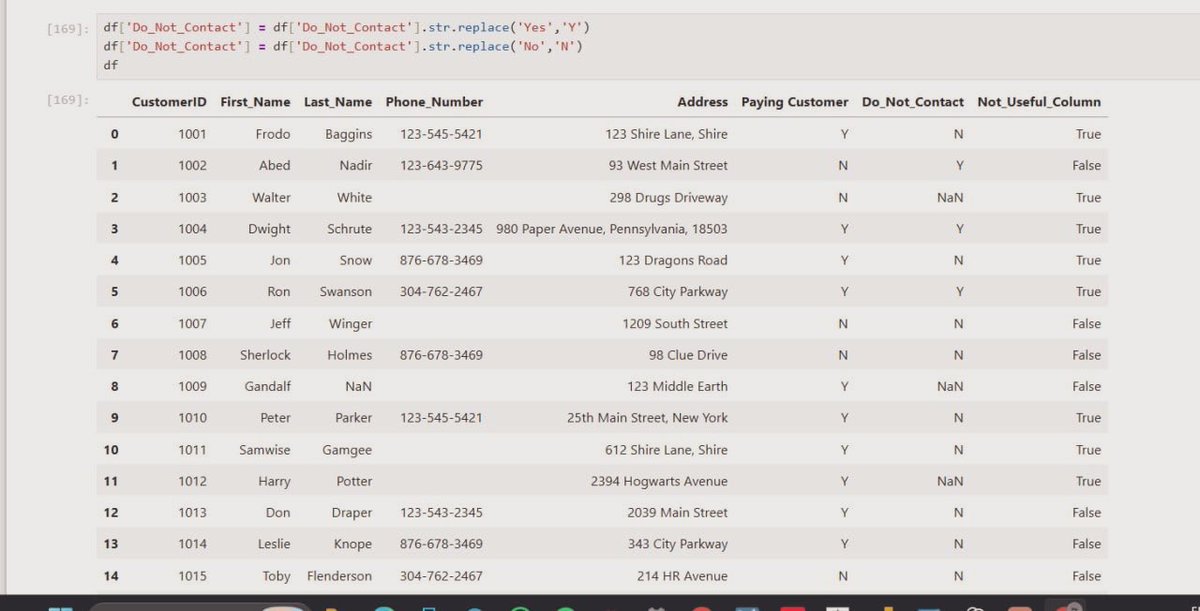Viewport: 1200px width, 611px height.
Task: Select the last name Schrute
Action: pos(349,229)
